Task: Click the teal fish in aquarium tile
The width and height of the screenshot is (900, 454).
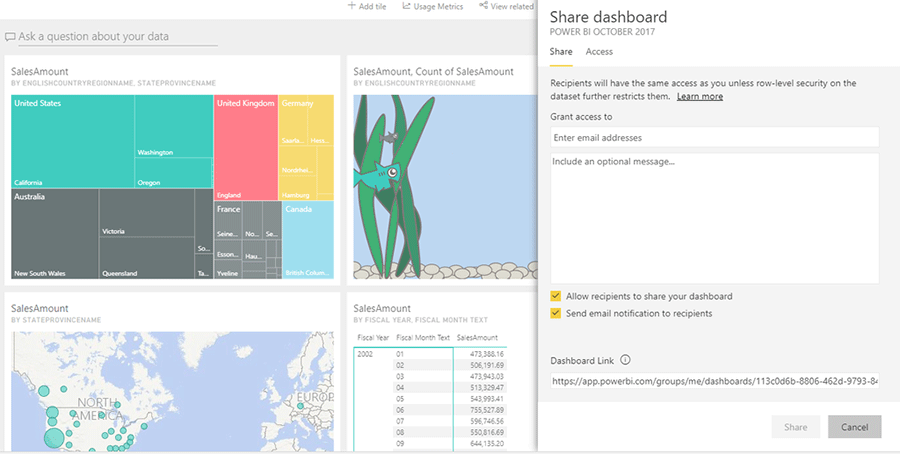Action: coord(377,174)
